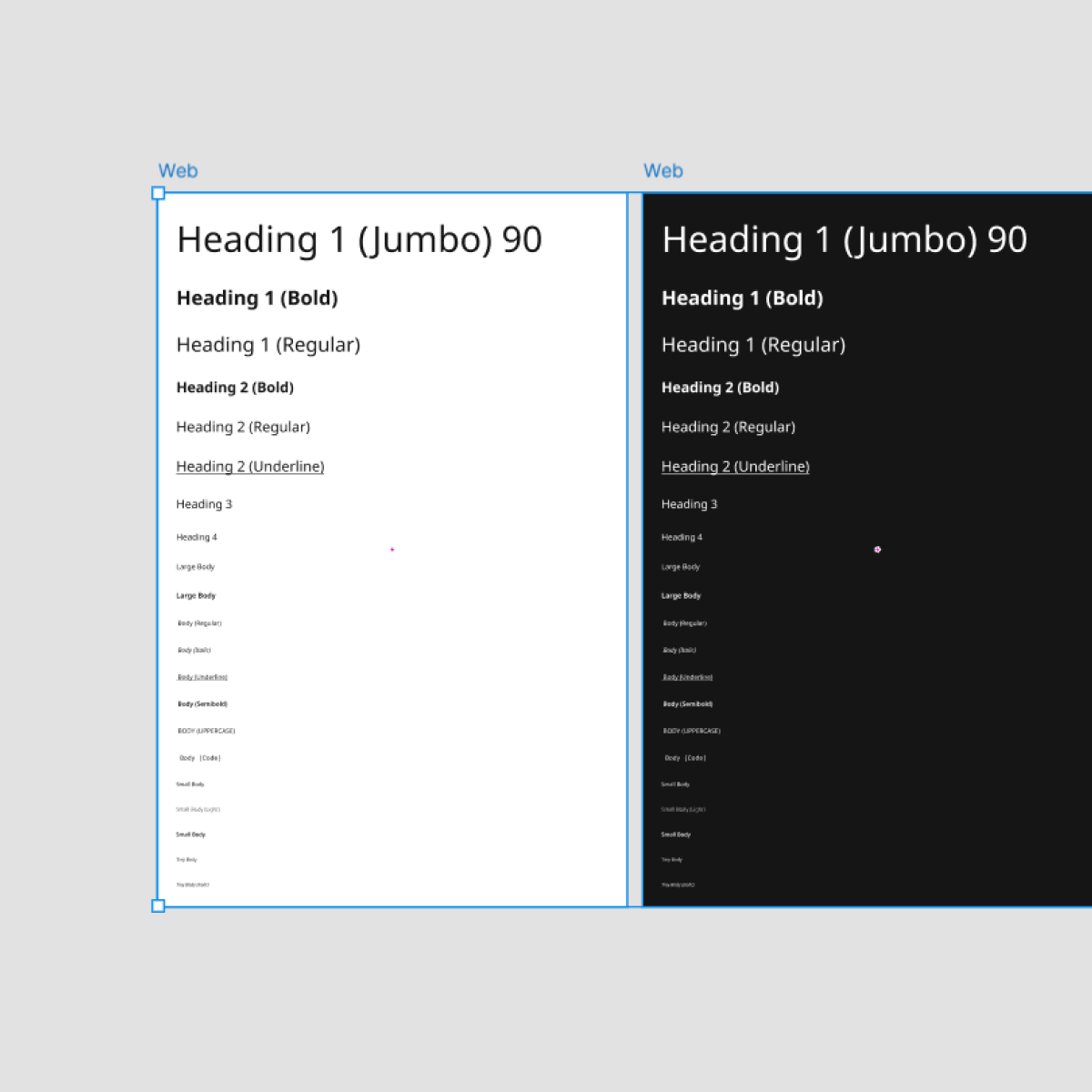This screenshot has height=1092, width=1092.
Task: Select Body (Italic) in the white frame
Action: [195, 650]
